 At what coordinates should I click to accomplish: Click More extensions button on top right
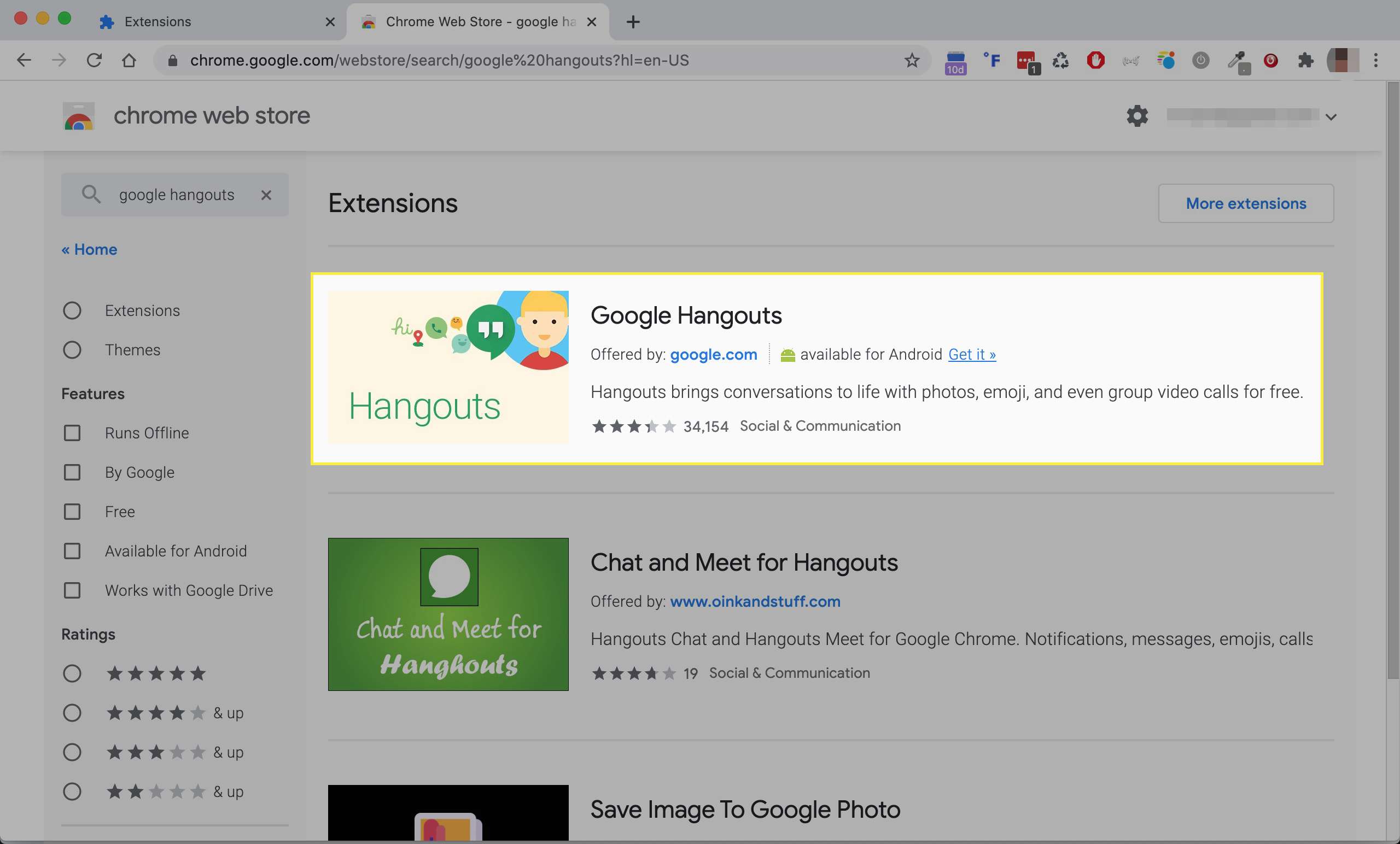pos(1246,203)
